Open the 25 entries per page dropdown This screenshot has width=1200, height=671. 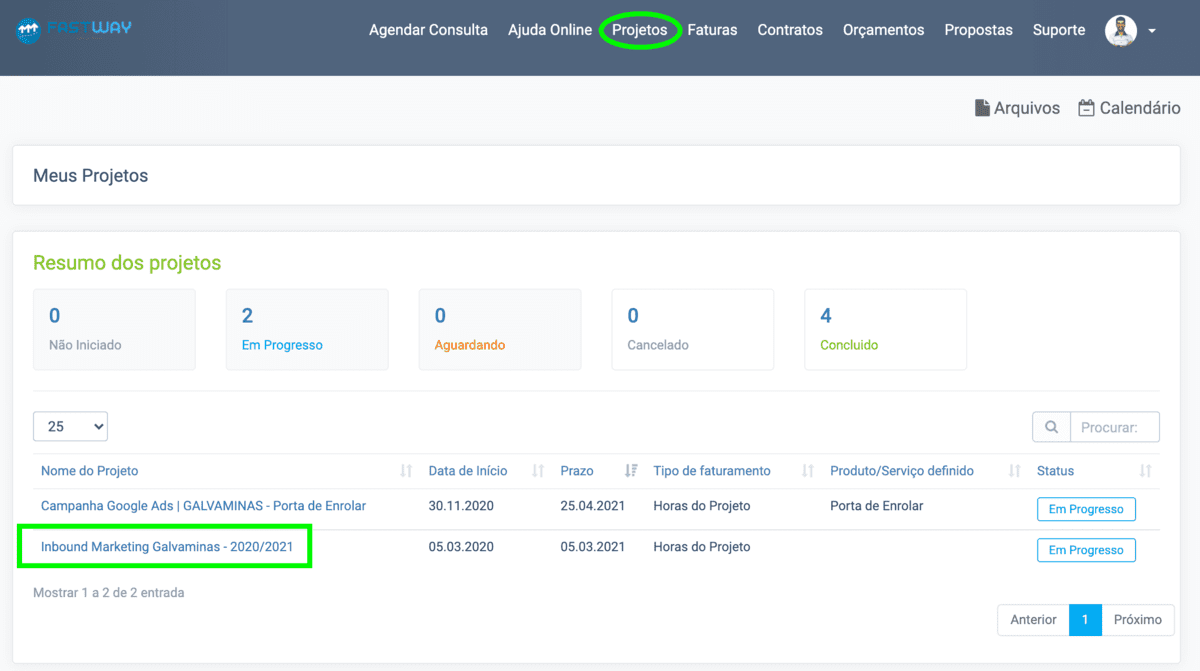tap(70, 427)
